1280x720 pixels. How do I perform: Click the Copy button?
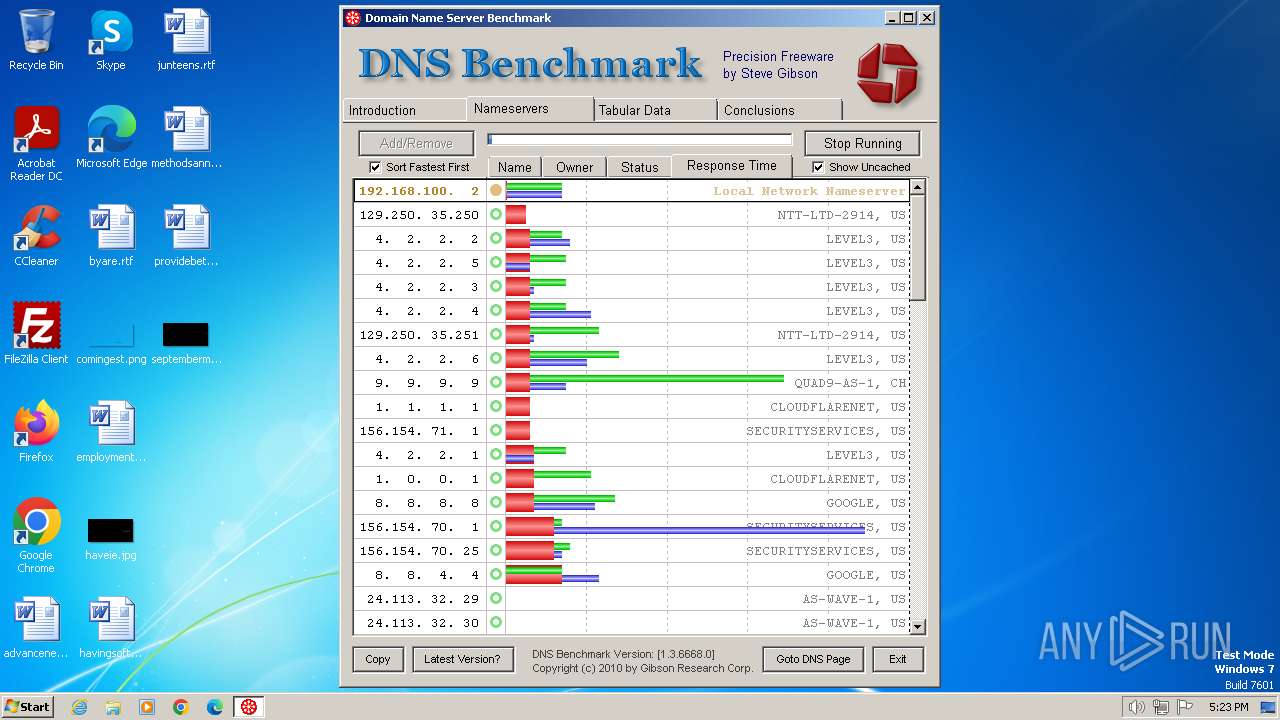pos(378,659)
